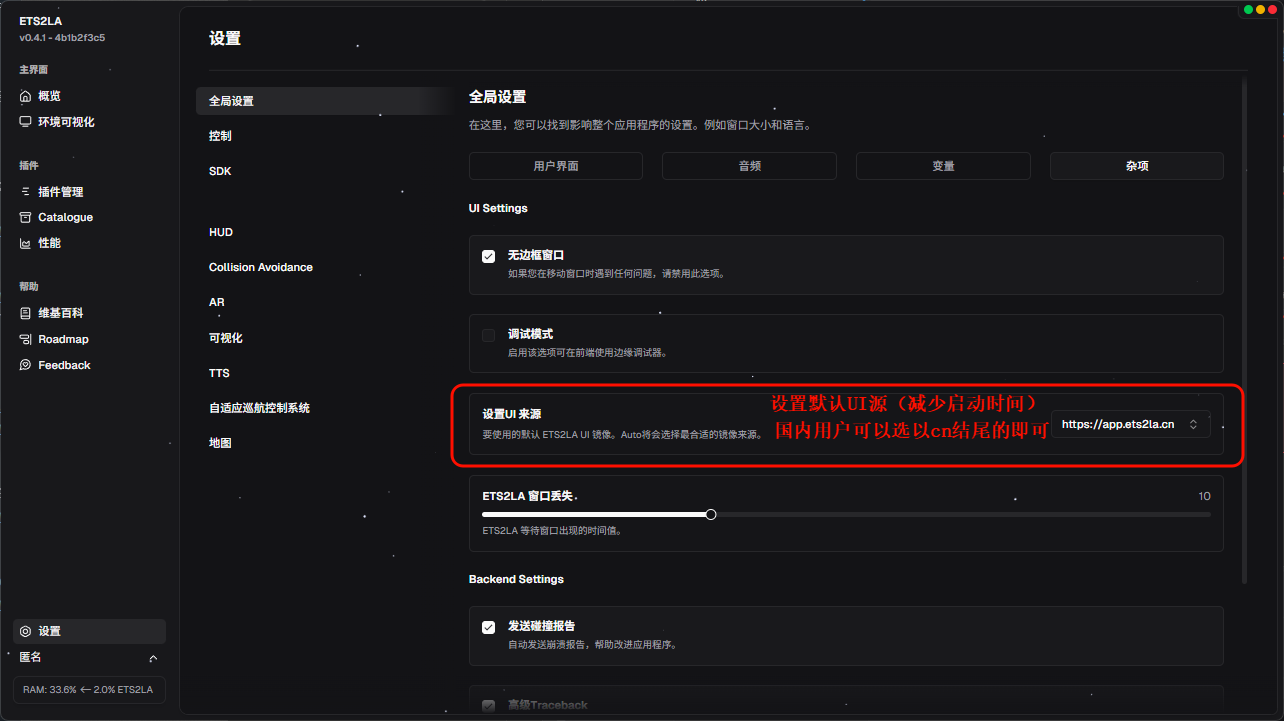The image size is (1284, 721).
Task: Open the UI source URL dropdown
Action: [1130, 424]
